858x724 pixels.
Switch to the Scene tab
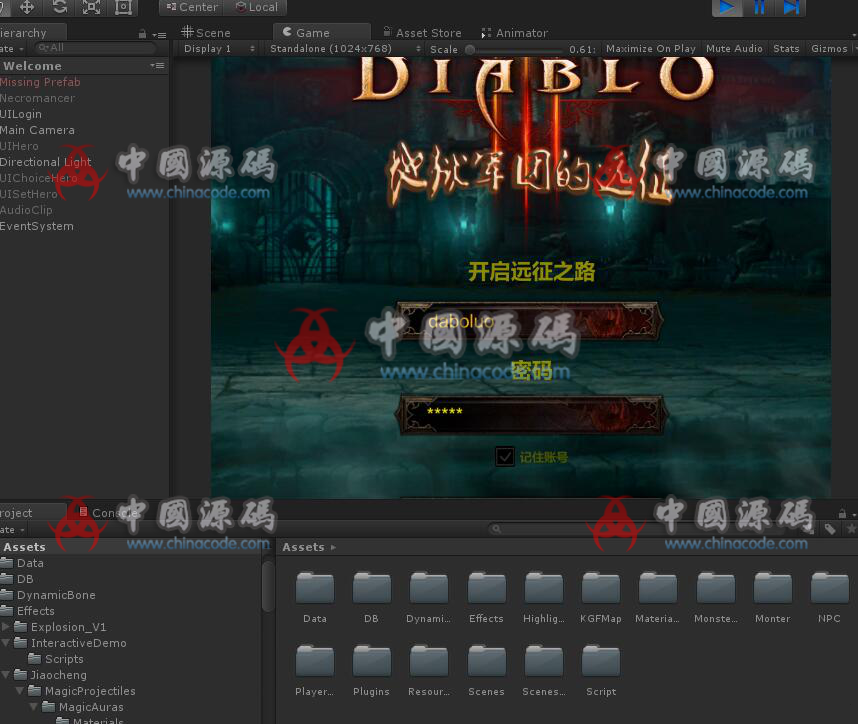(206, 33)
